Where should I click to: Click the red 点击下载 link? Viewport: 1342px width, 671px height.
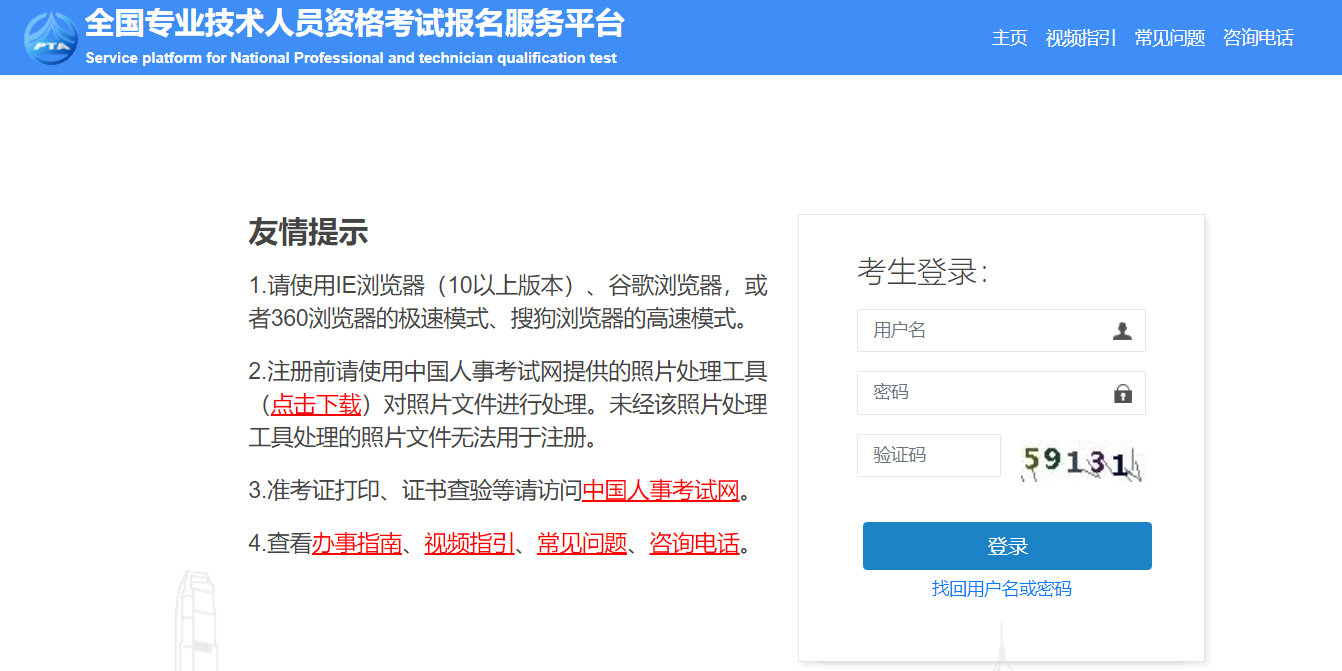click(x=316, y=404)
